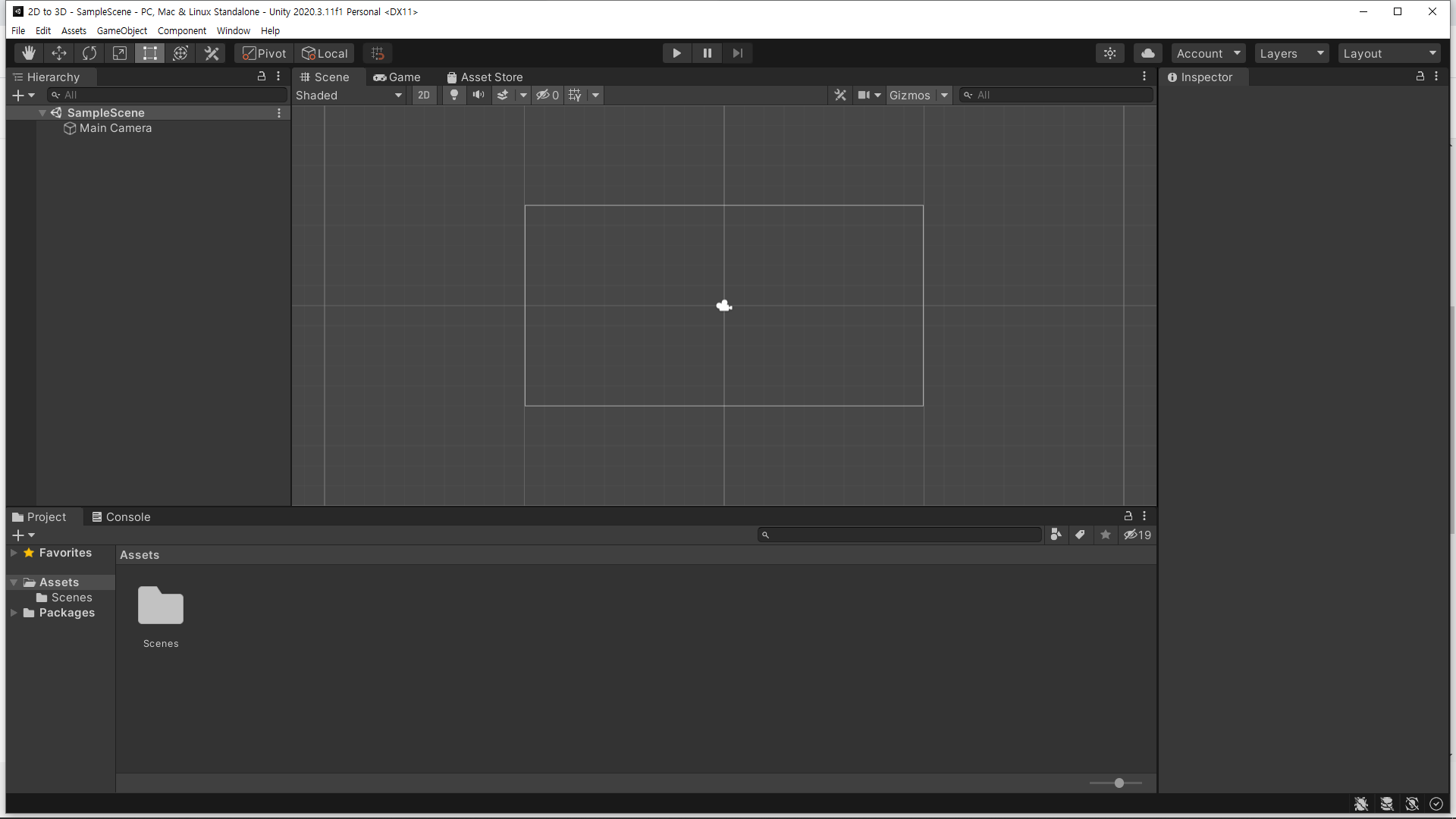
Task: Mute scene audio toggle
Action: click(479, 95)
